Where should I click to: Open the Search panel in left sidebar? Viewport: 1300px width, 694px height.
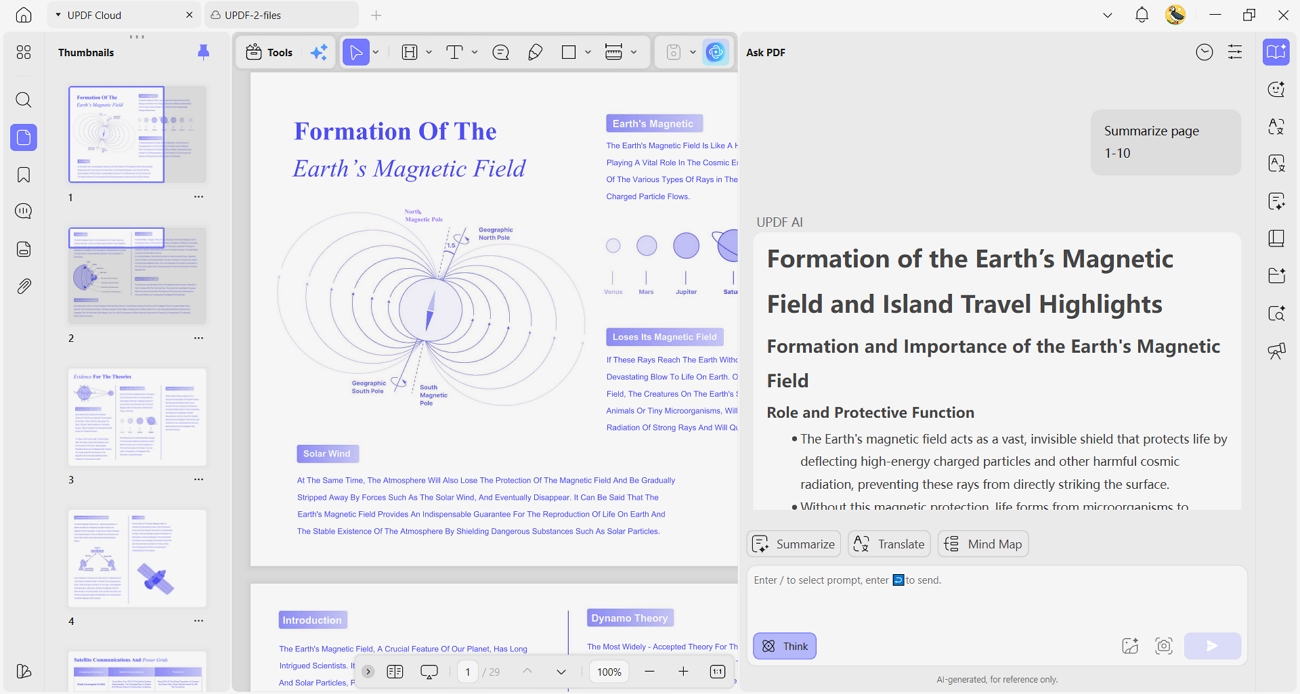[23, 100]
